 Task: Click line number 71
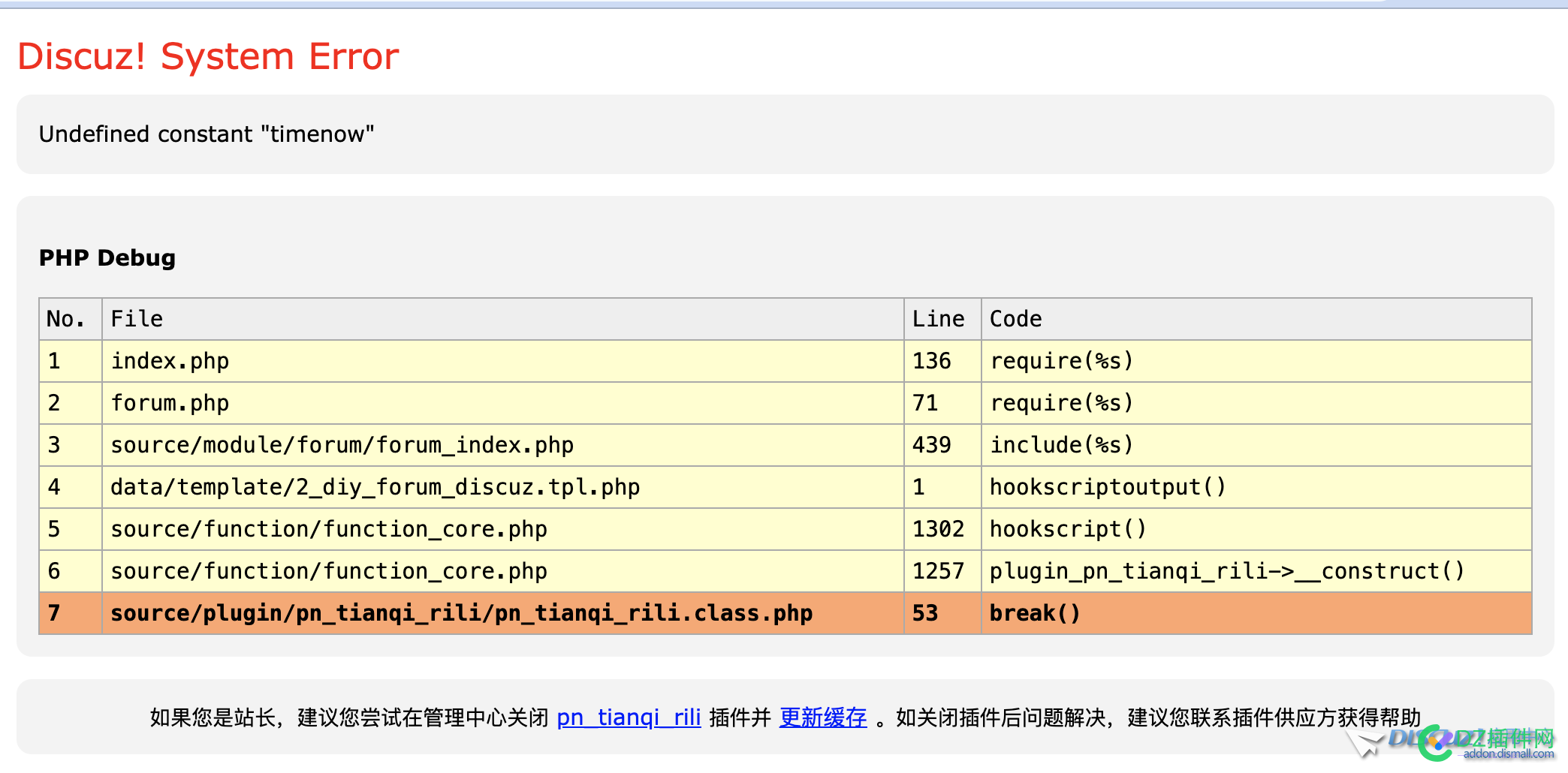tap(942, 403)
